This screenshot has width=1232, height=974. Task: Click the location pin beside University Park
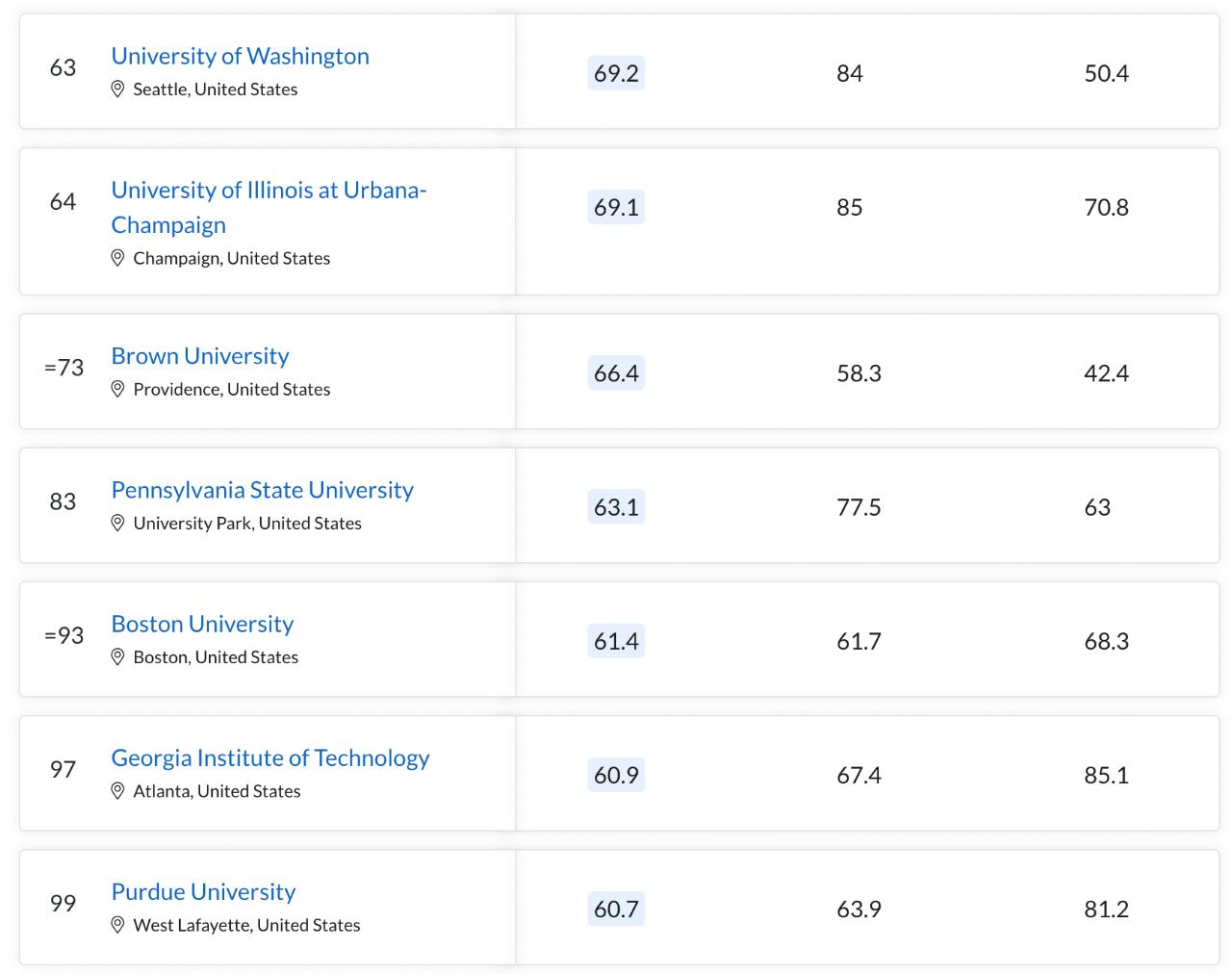(x=117, y=523)
